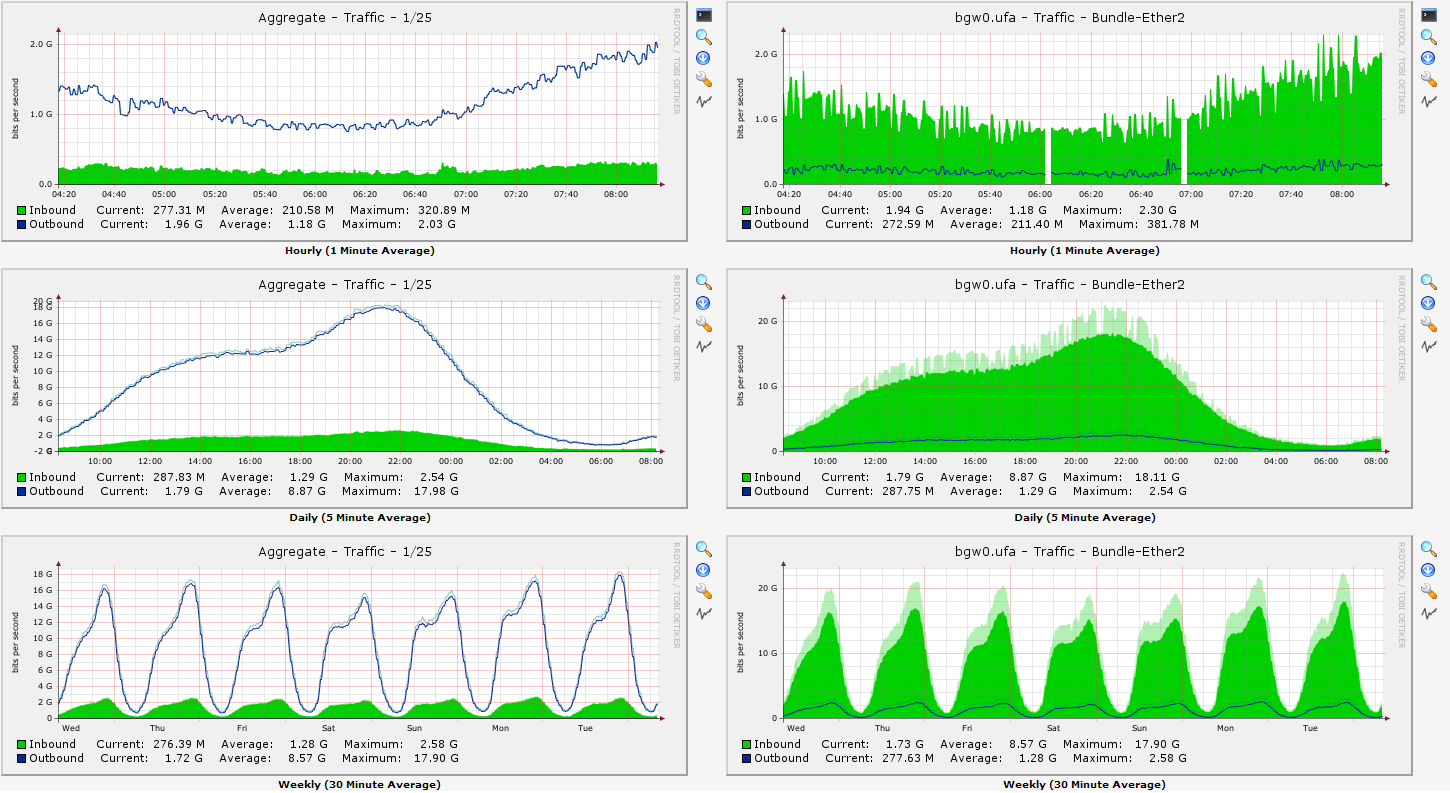Open wrench icon beside bgw0.ufa daily graph
This screenshot has width=1450, height=793.
(1429, 324)
